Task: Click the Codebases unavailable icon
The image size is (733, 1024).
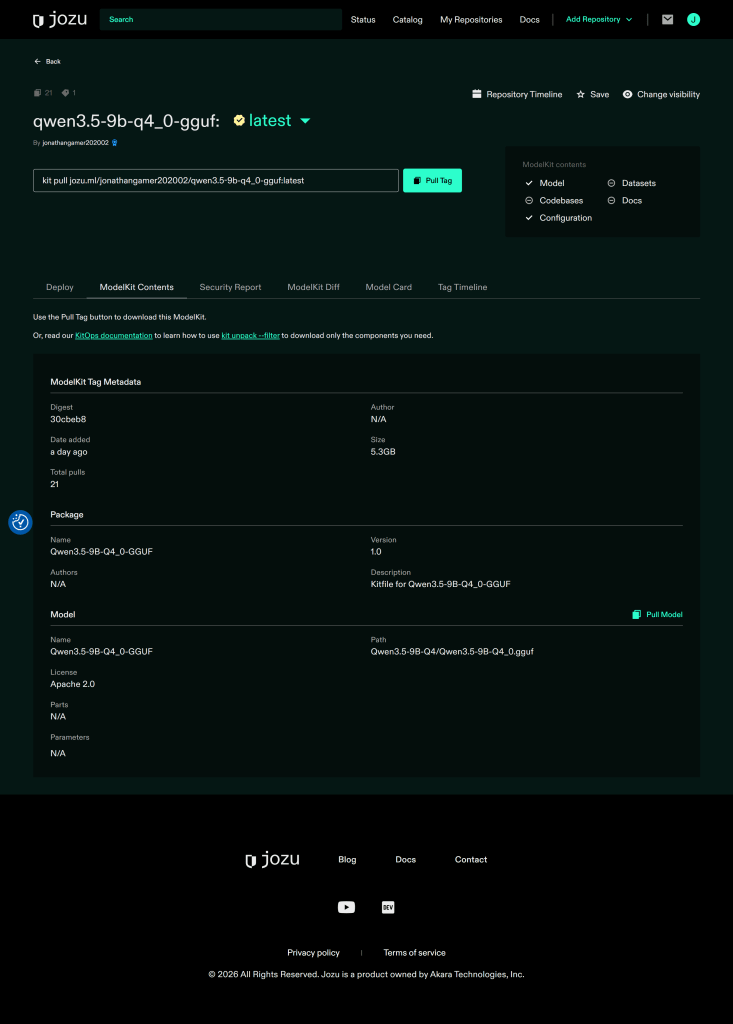Action: pyautogui.click(x=529, y=200)
